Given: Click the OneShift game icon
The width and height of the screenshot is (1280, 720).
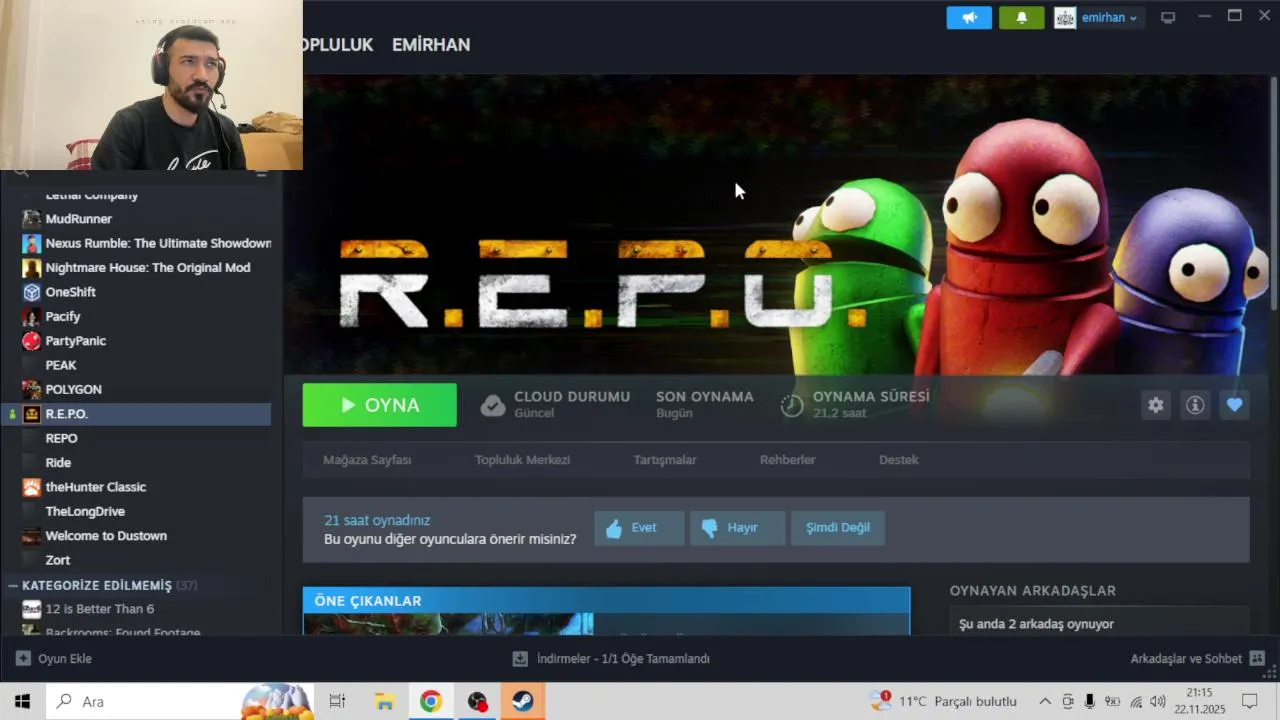Looking at the screenshot, I should (32, 292).
